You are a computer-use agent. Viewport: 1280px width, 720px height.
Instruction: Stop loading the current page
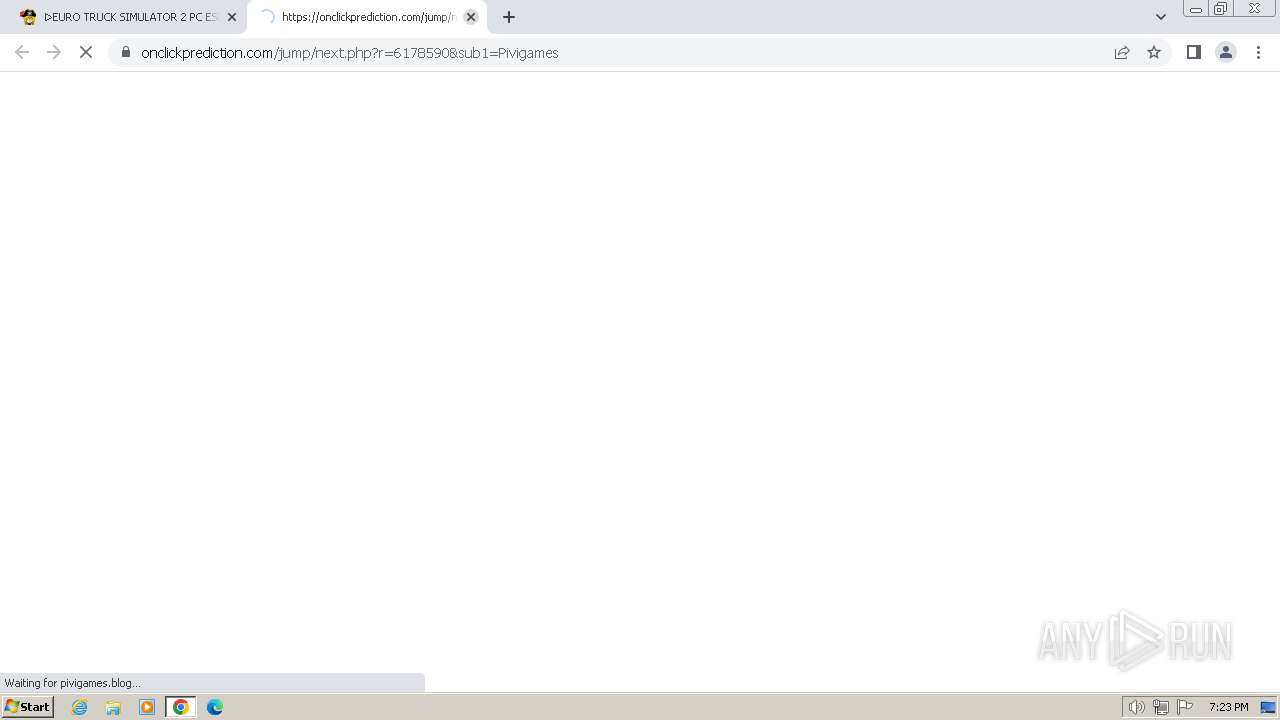click(86, 52)
